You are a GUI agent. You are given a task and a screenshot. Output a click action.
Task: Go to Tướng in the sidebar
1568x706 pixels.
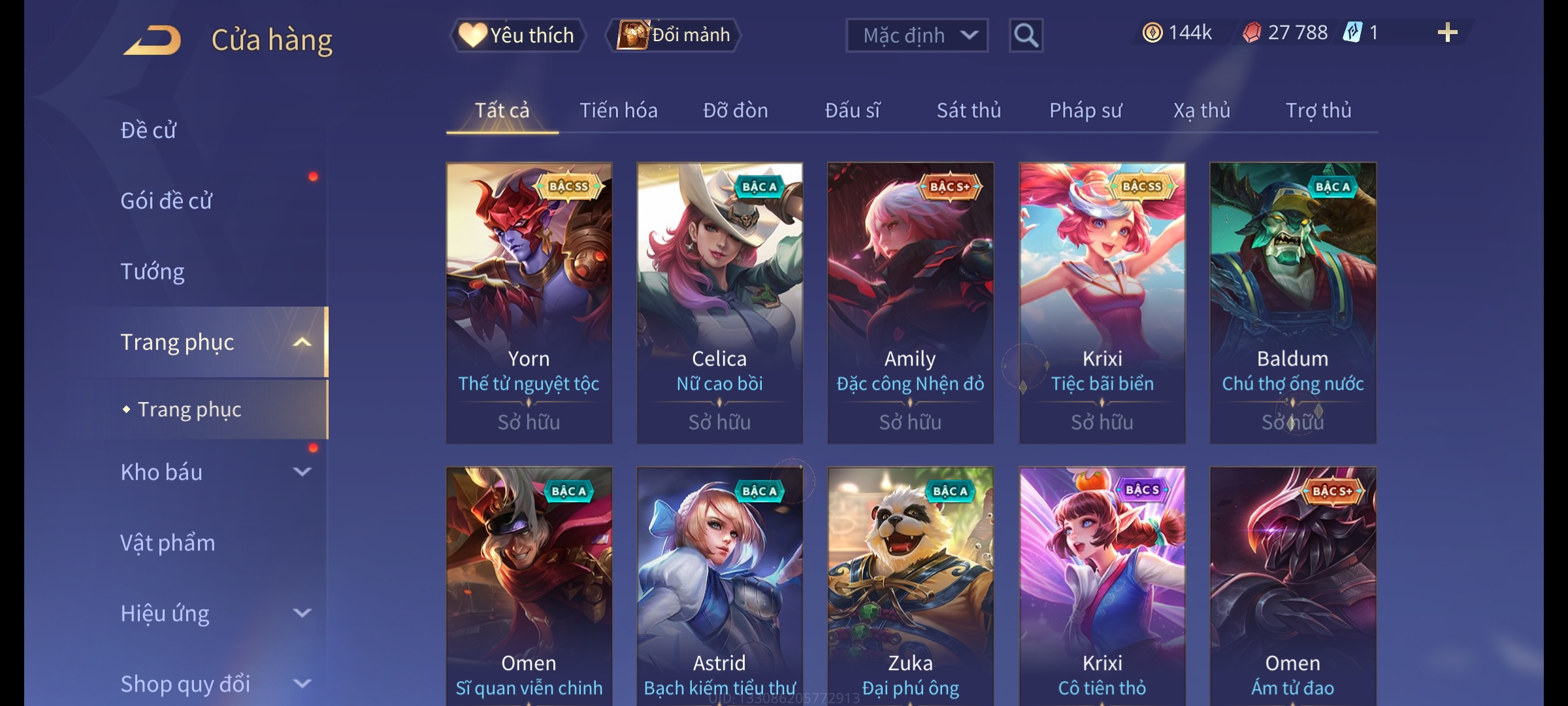click(152, 271)
